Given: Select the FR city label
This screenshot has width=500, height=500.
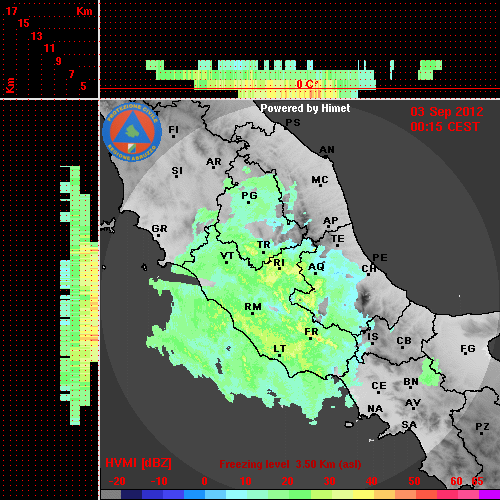Looking at the screenshot, I should tap(311, 332).
